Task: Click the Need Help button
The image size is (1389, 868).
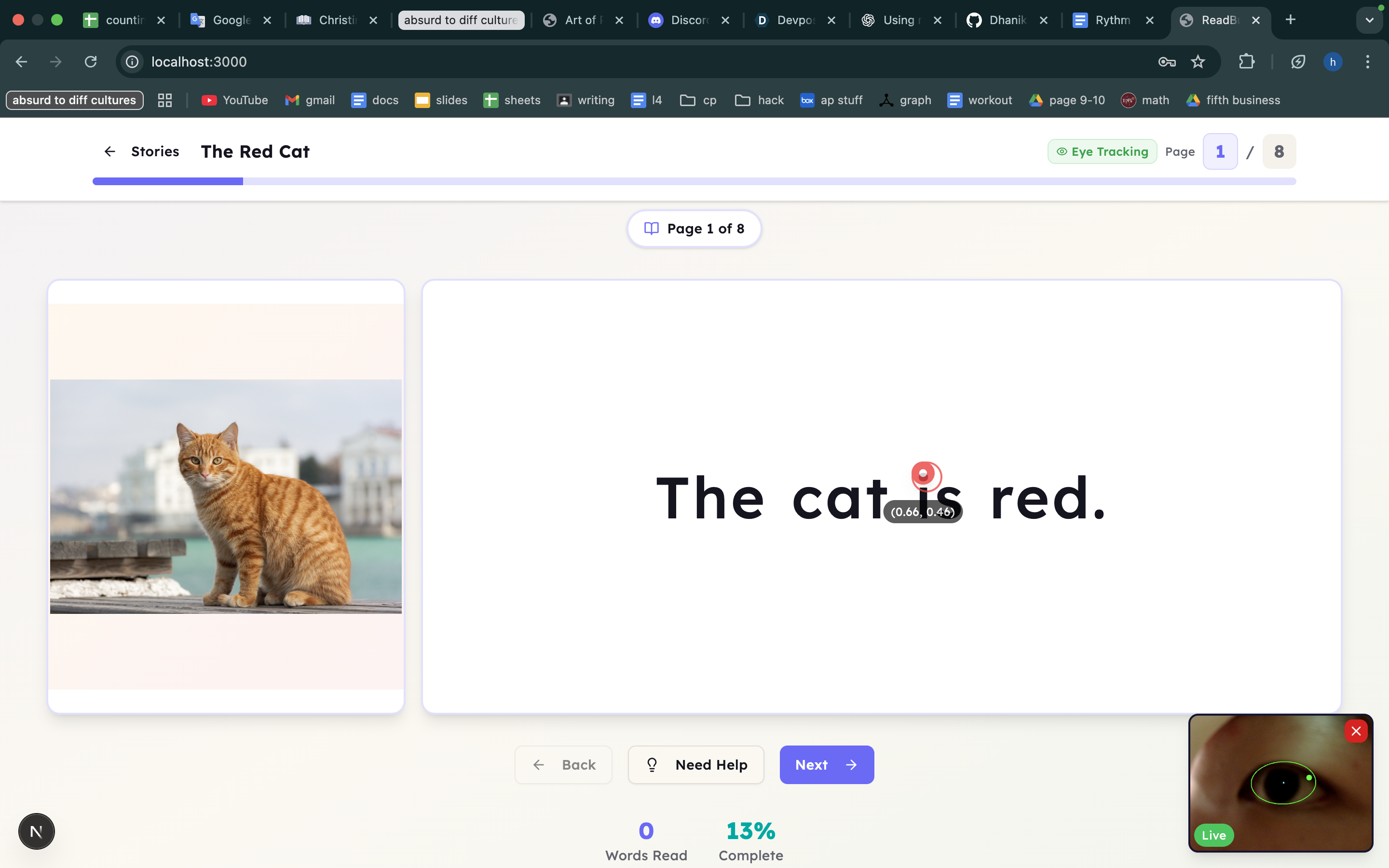Action: click(x=695, y=765)
